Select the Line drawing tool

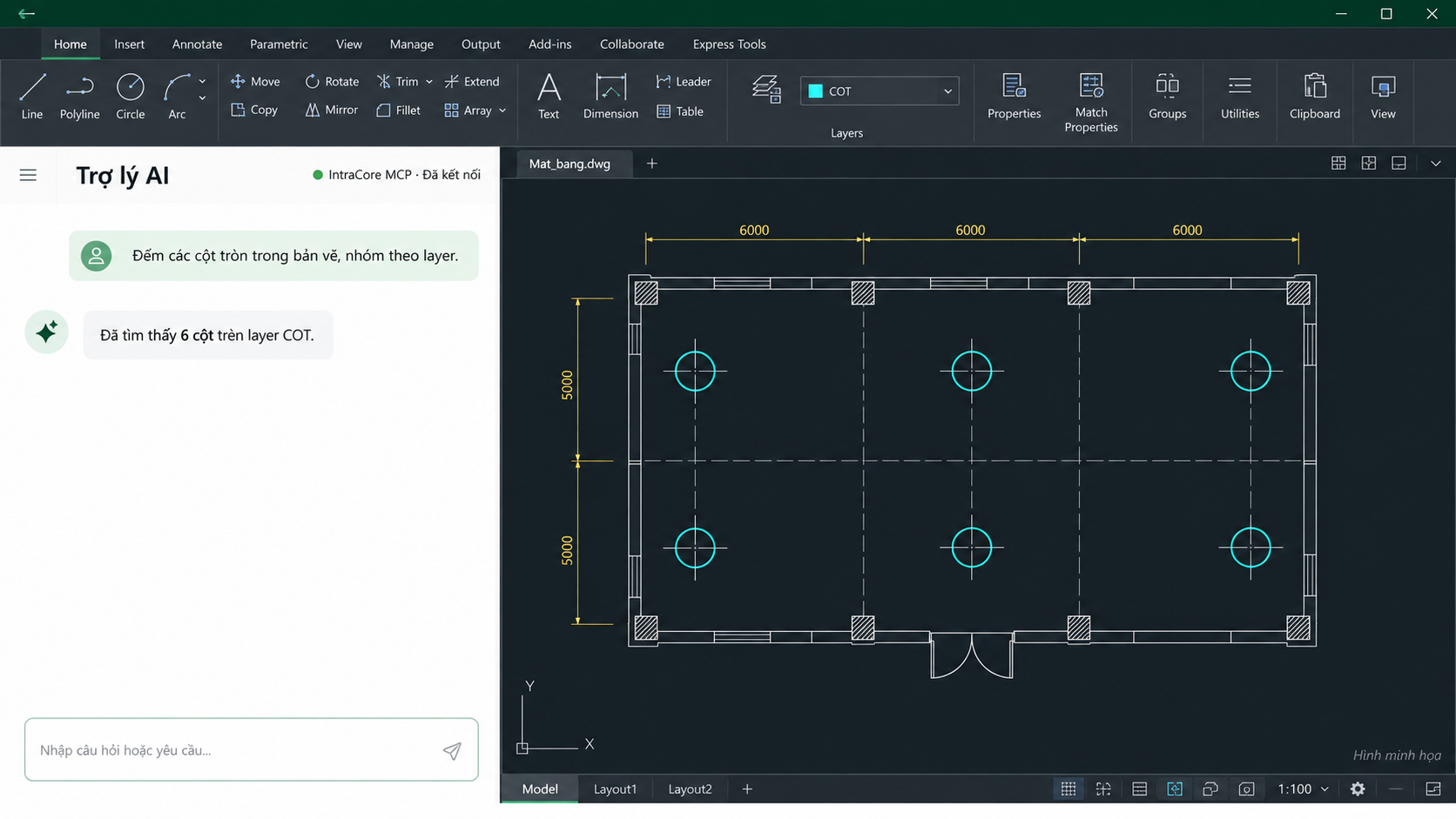tap(32, 97)
